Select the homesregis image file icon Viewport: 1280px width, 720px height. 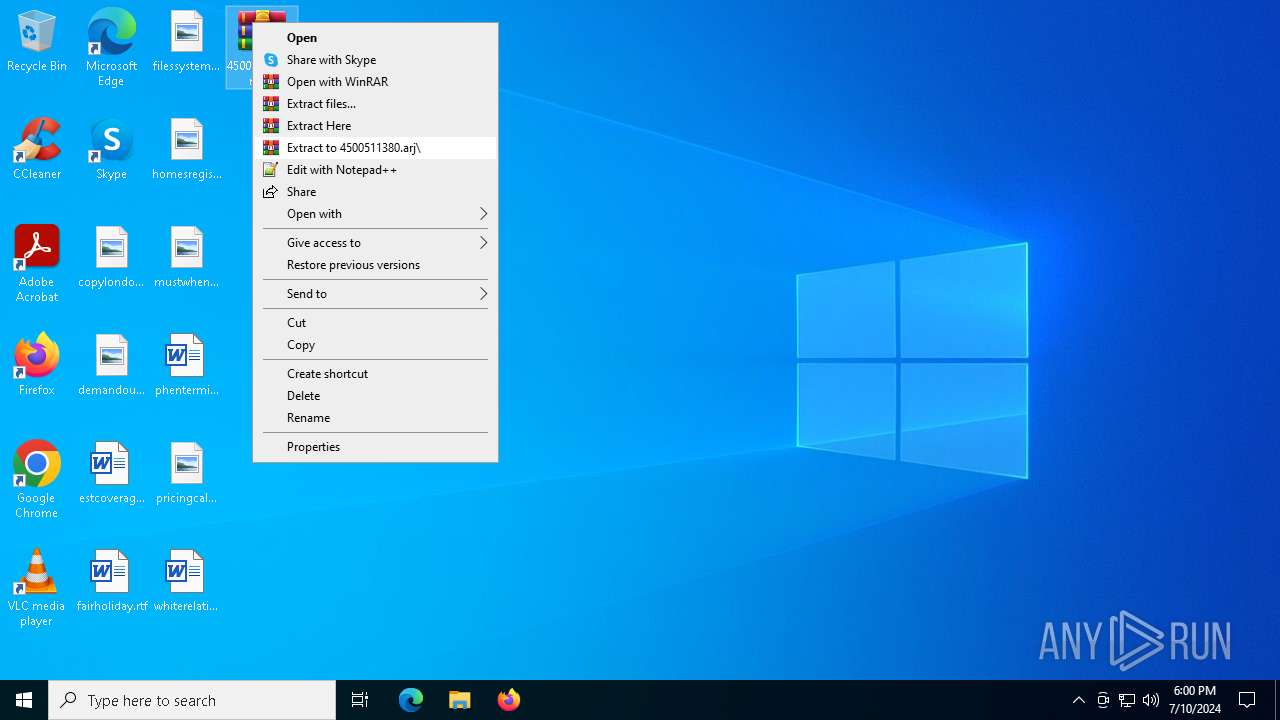(186, 150)
